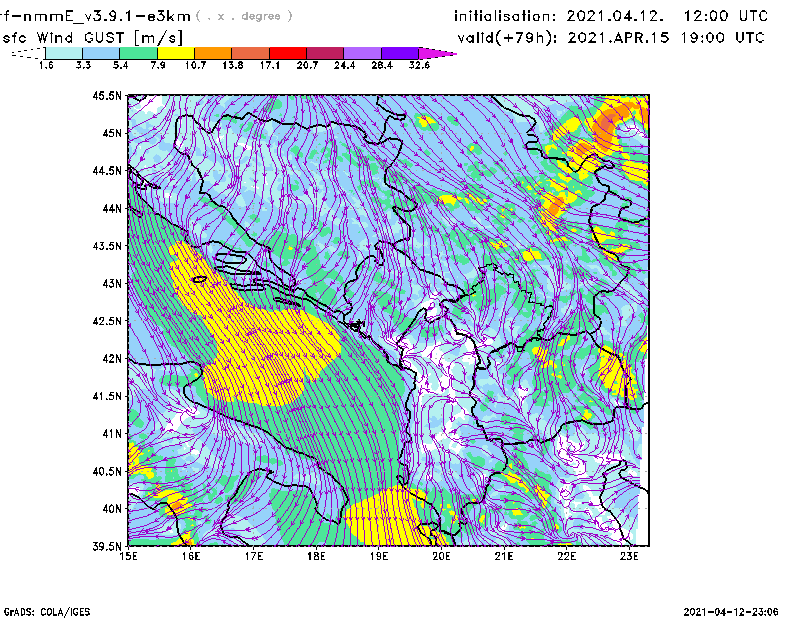Click the light blue 3.3–5.4 legend swatch
Screen dimensions: 800x618
pos(101,53)
